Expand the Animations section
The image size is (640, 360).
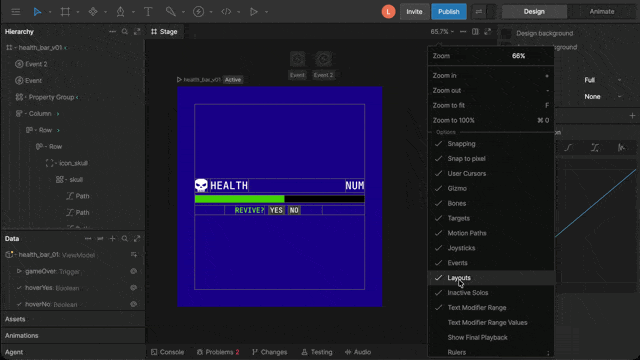[73, 336]
